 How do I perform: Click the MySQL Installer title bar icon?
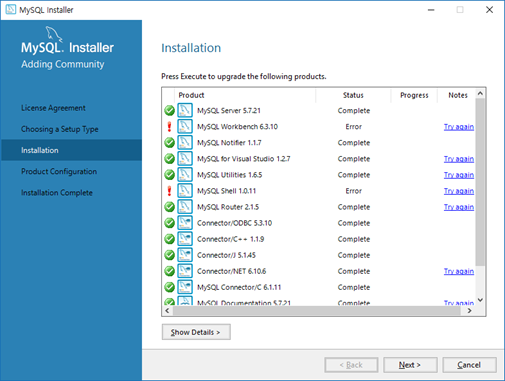[10, 9]
